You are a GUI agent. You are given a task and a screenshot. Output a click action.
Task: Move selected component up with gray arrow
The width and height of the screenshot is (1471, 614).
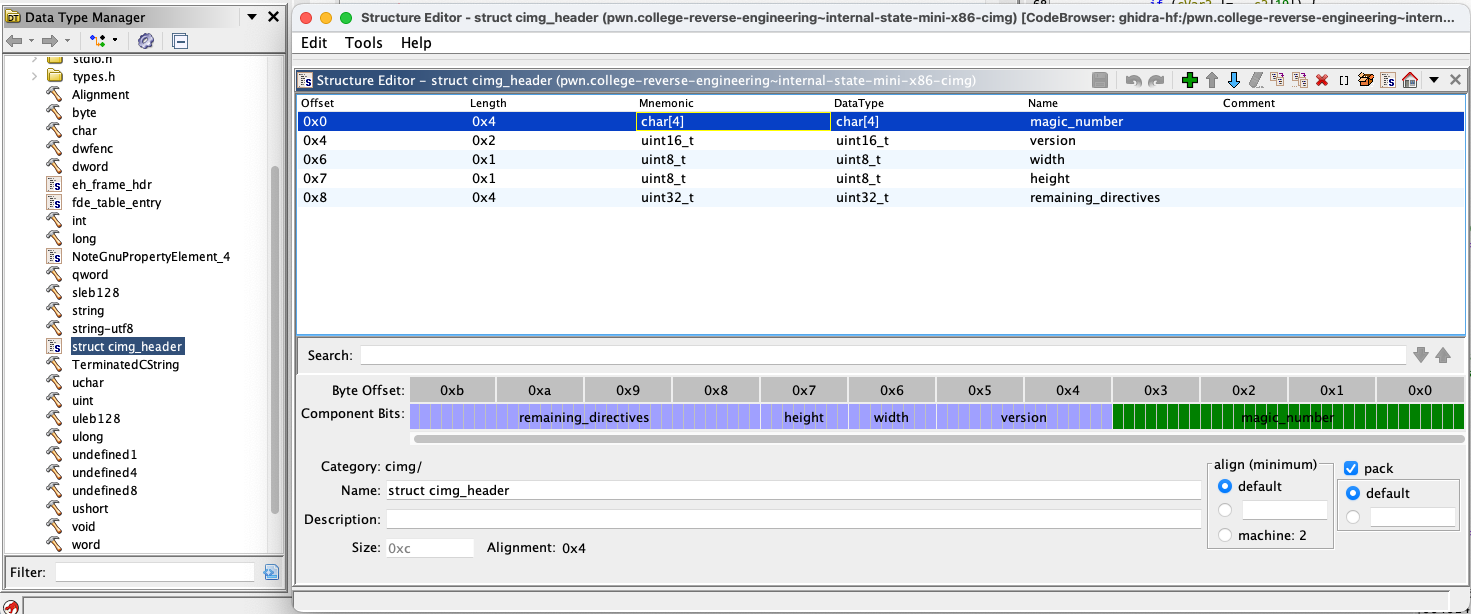(1212, 80)
